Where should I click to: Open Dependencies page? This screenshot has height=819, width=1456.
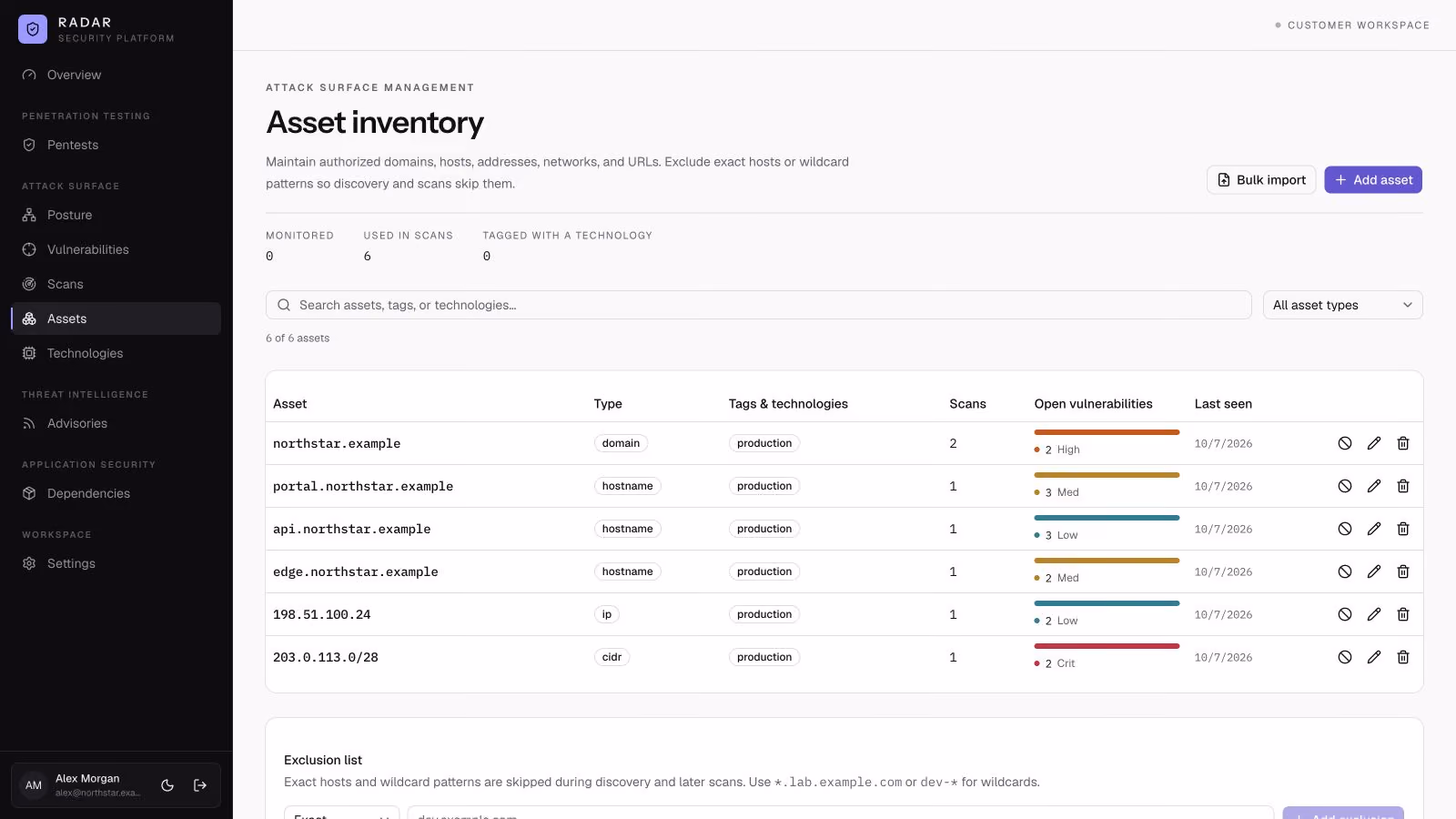coord(116,493)
